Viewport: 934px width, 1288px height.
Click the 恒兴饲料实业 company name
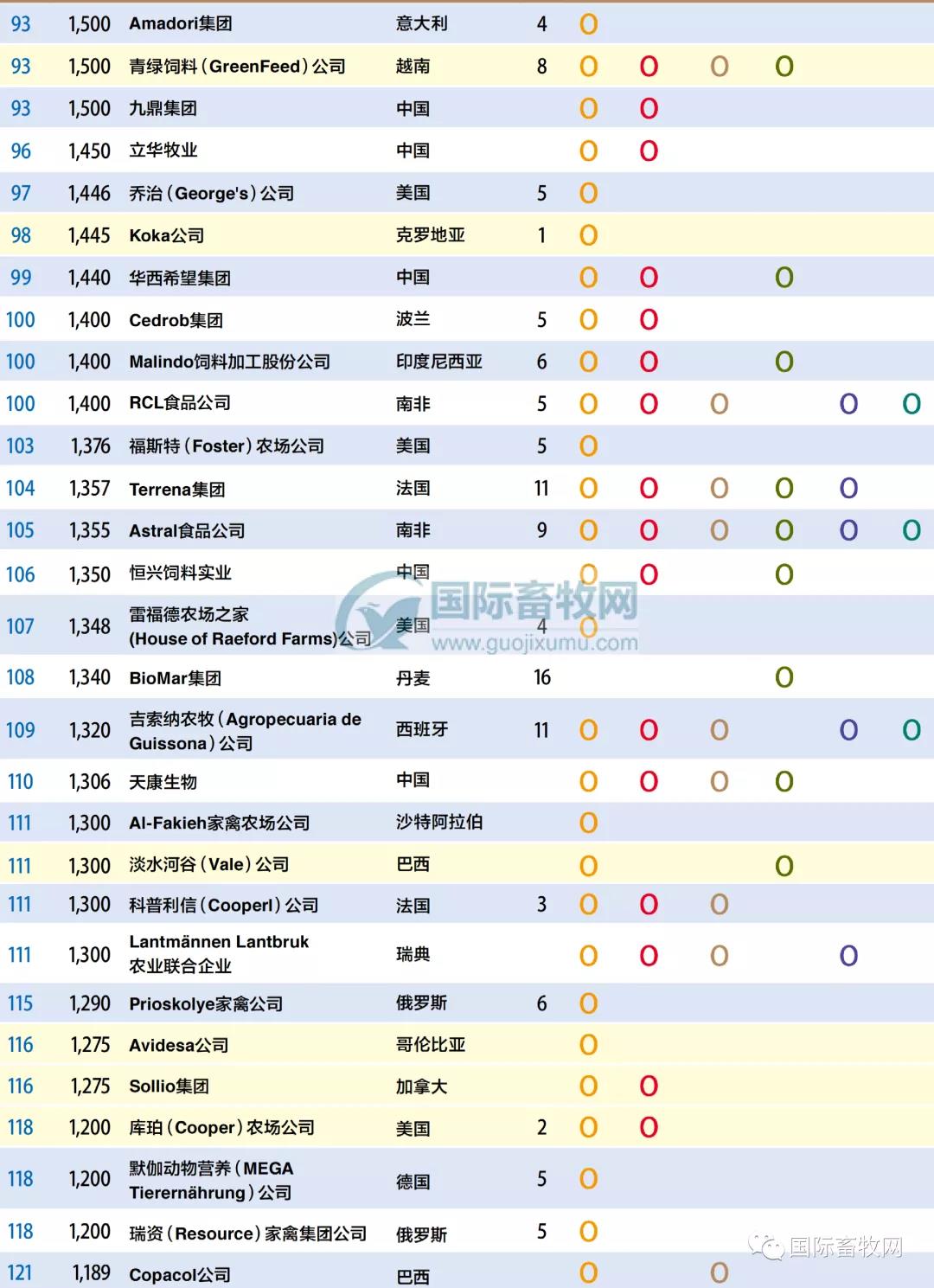click(181, 573)
